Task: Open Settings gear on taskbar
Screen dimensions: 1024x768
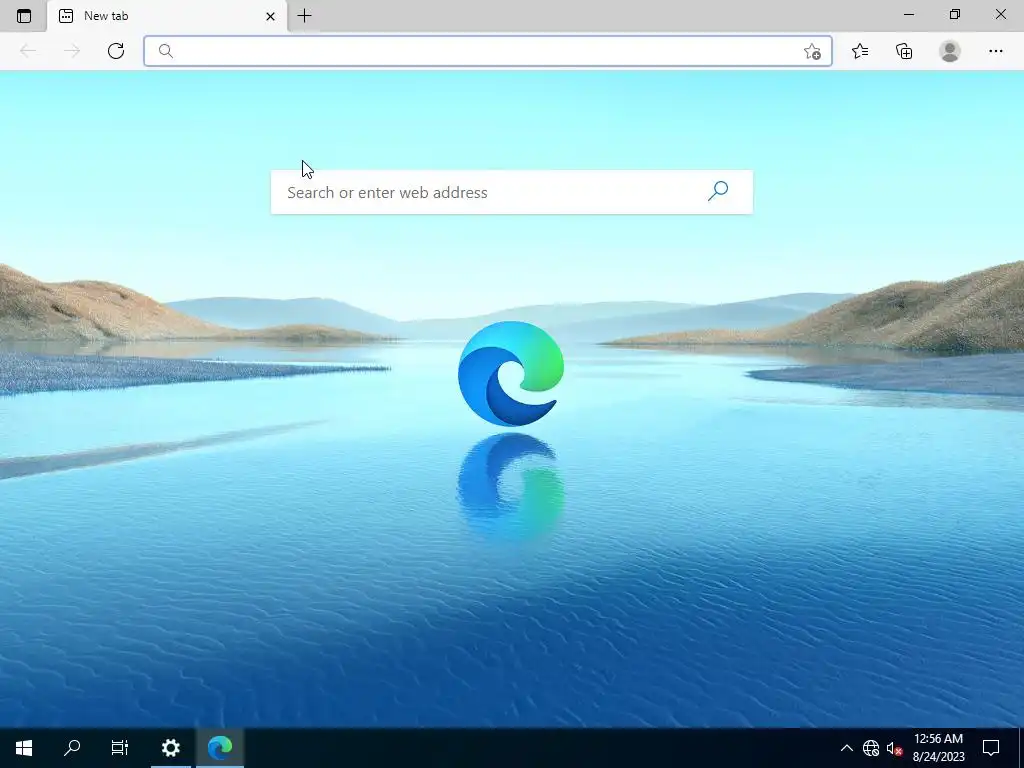Action: (x=170, y=748)
